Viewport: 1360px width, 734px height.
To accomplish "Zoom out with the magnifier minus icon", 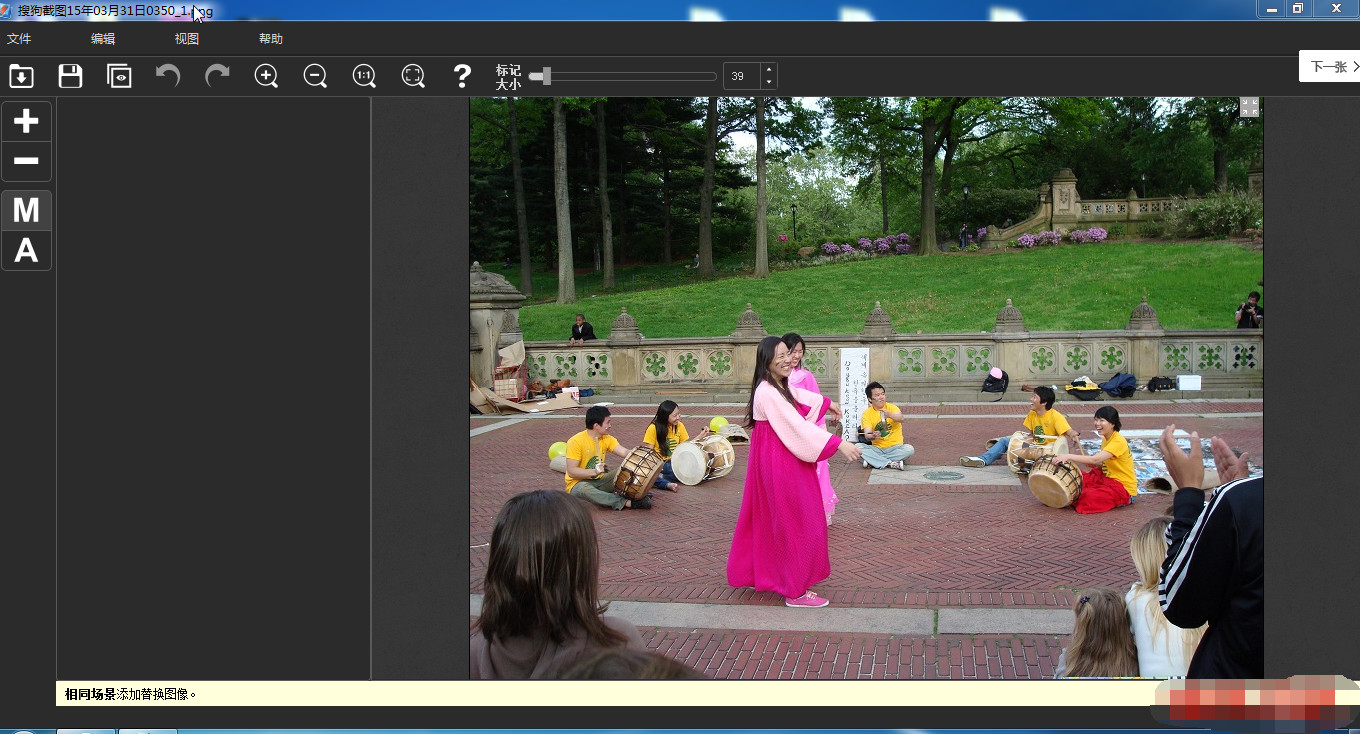I will coord(315,76).
